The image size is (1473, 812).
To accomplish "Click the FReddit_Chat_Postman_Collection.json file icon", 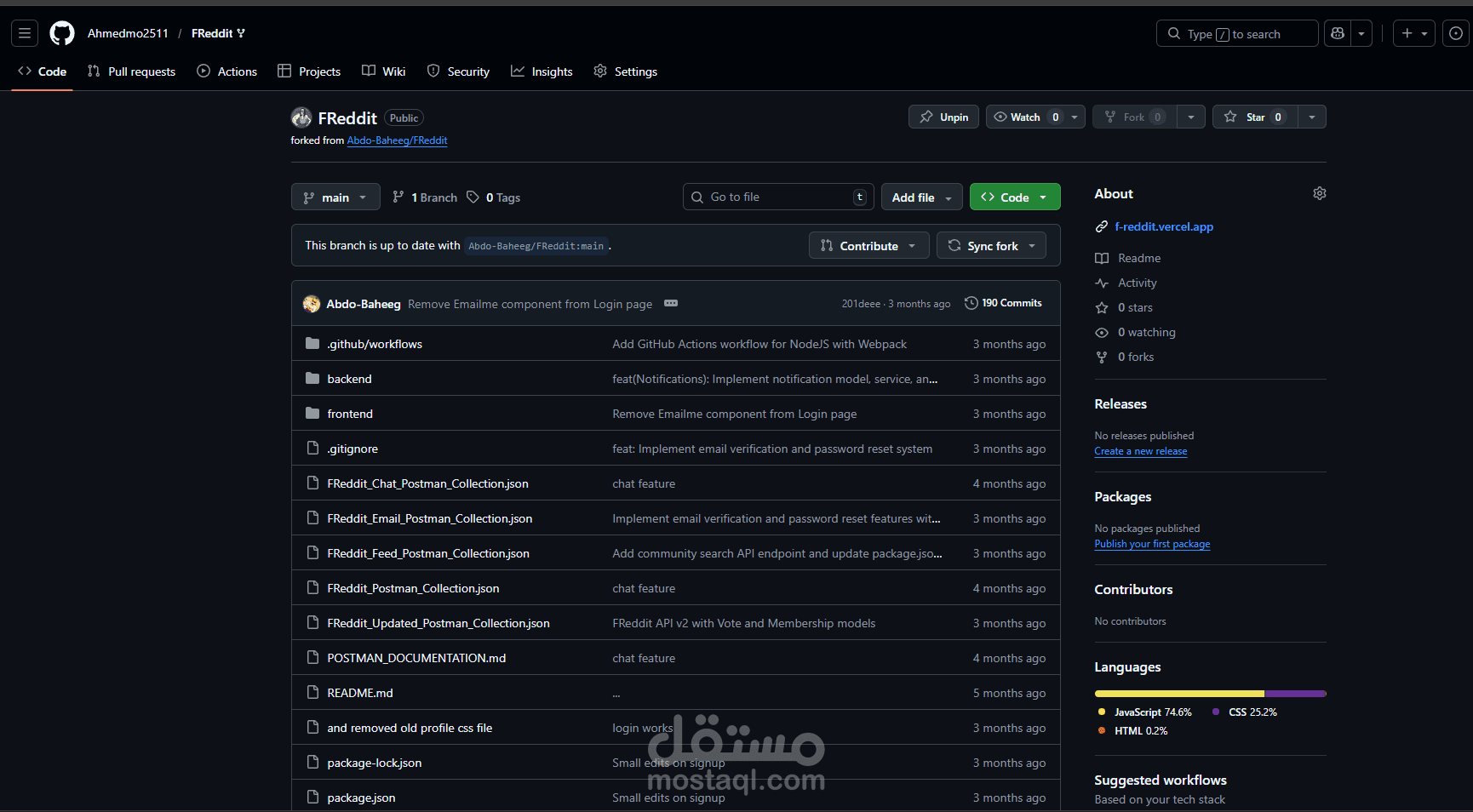I will [x=312, y=483].
